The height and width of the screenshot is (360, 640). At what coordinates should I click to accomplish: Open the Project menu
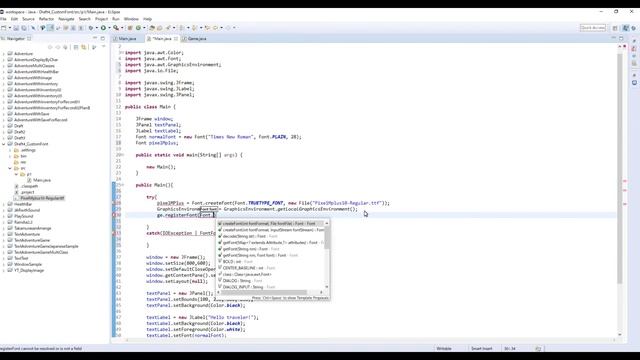coord(101,19)
